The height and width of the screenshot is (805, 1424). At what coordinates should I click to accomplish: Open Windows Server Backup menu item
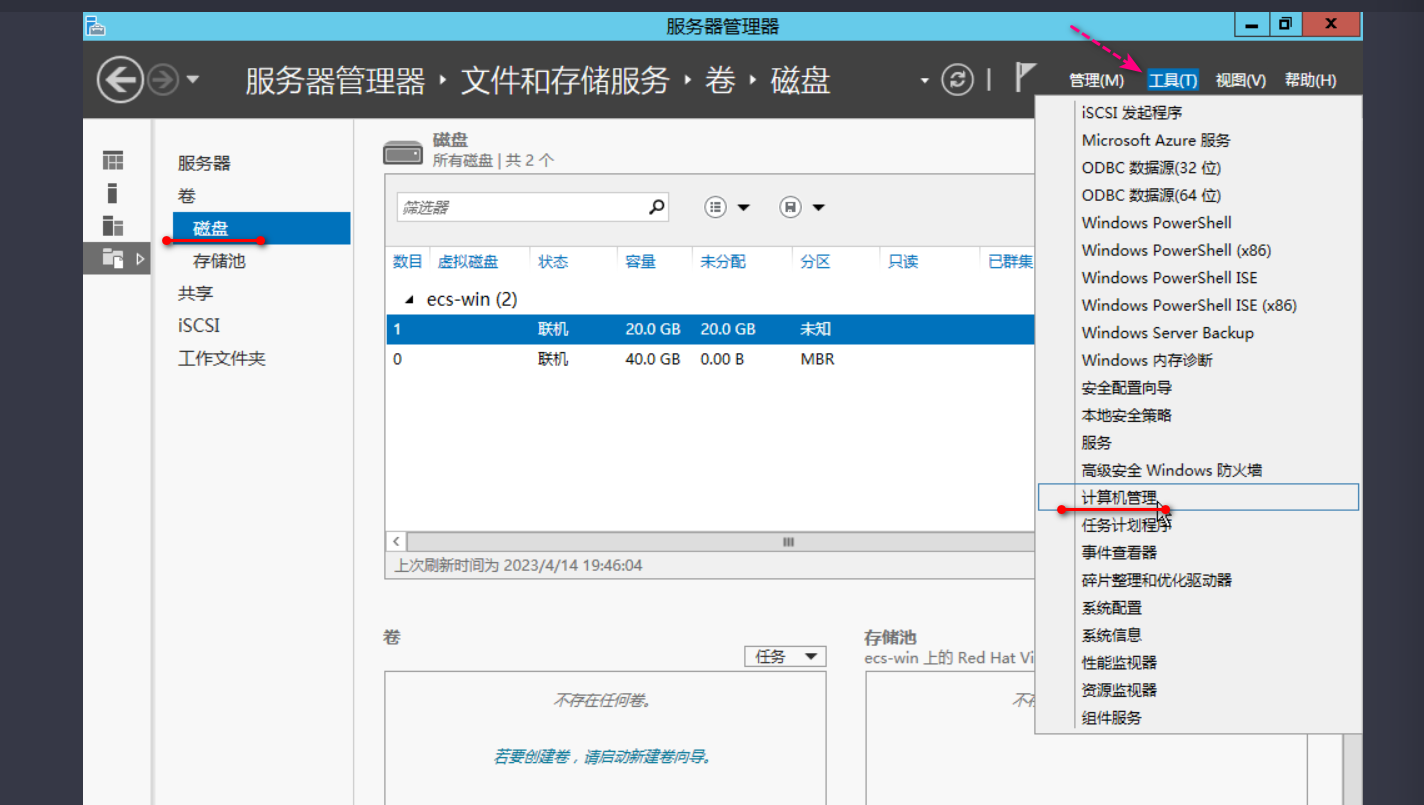coord(1167,333)
